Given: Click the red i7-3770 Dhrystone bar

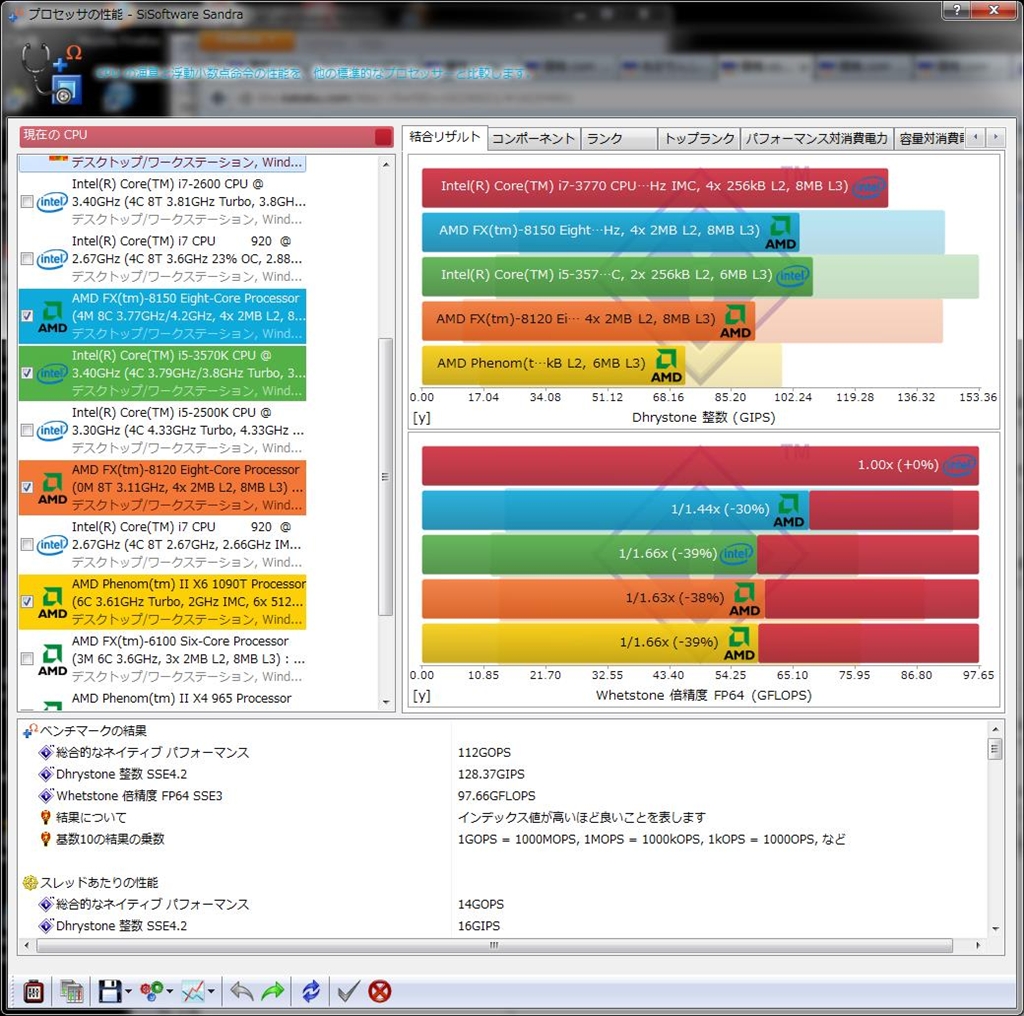Looking at the screenshot, I should 654,187.
